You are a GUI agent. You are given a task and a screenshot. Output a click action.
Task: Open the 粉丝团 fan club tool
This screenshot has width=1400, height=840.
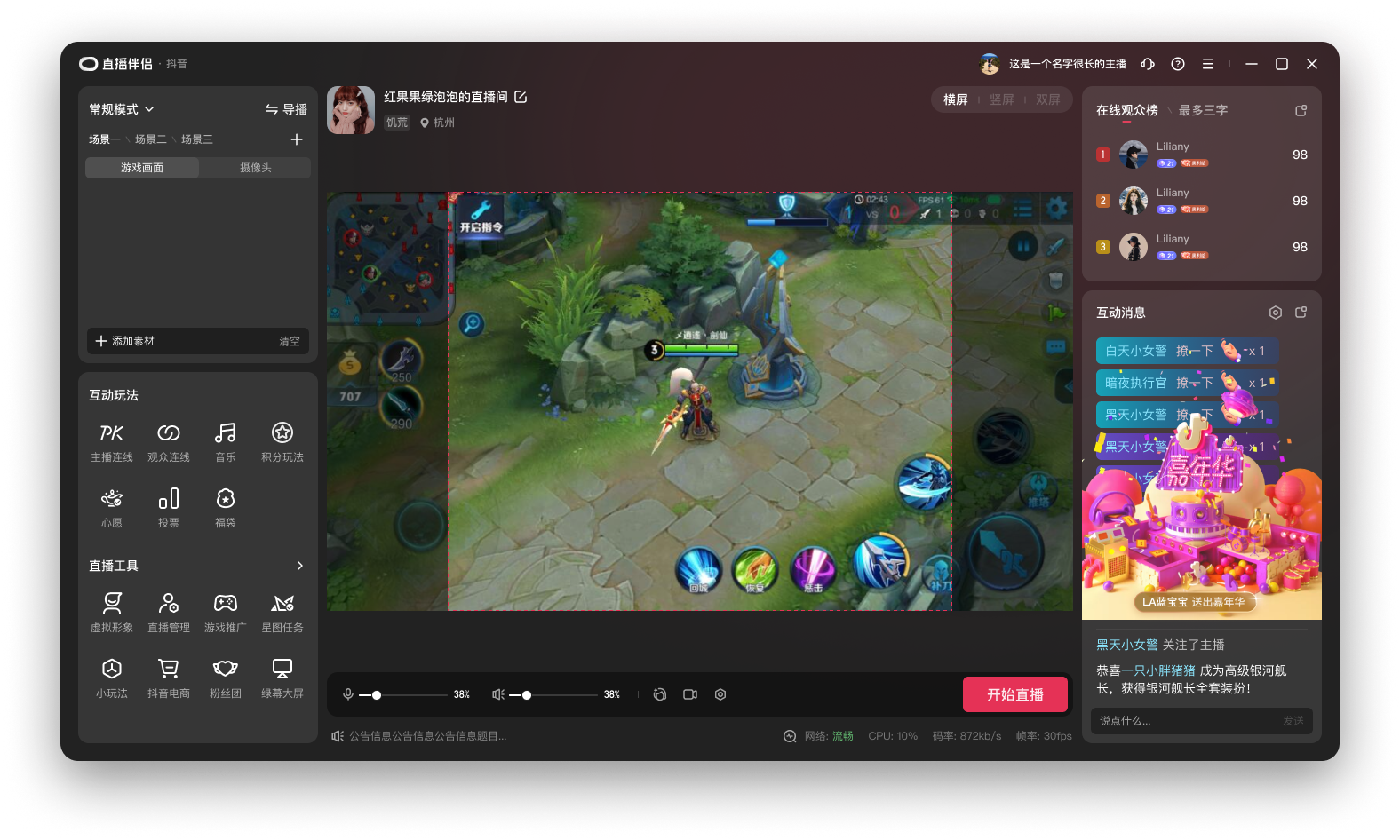point(226,678)
